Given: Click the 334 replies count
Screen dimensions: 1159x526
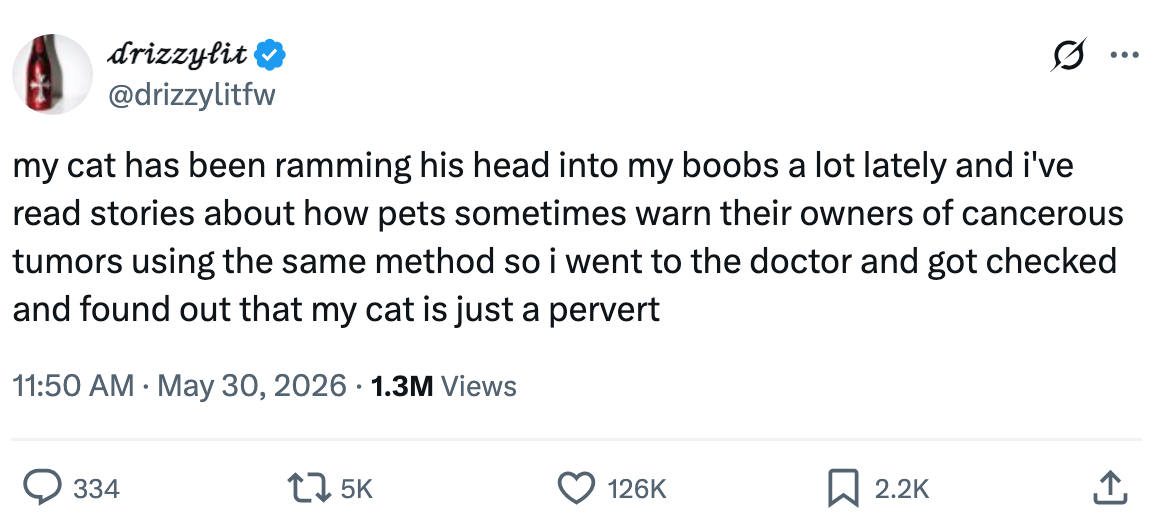Looking at the screenshot, I should pos(97,488).
